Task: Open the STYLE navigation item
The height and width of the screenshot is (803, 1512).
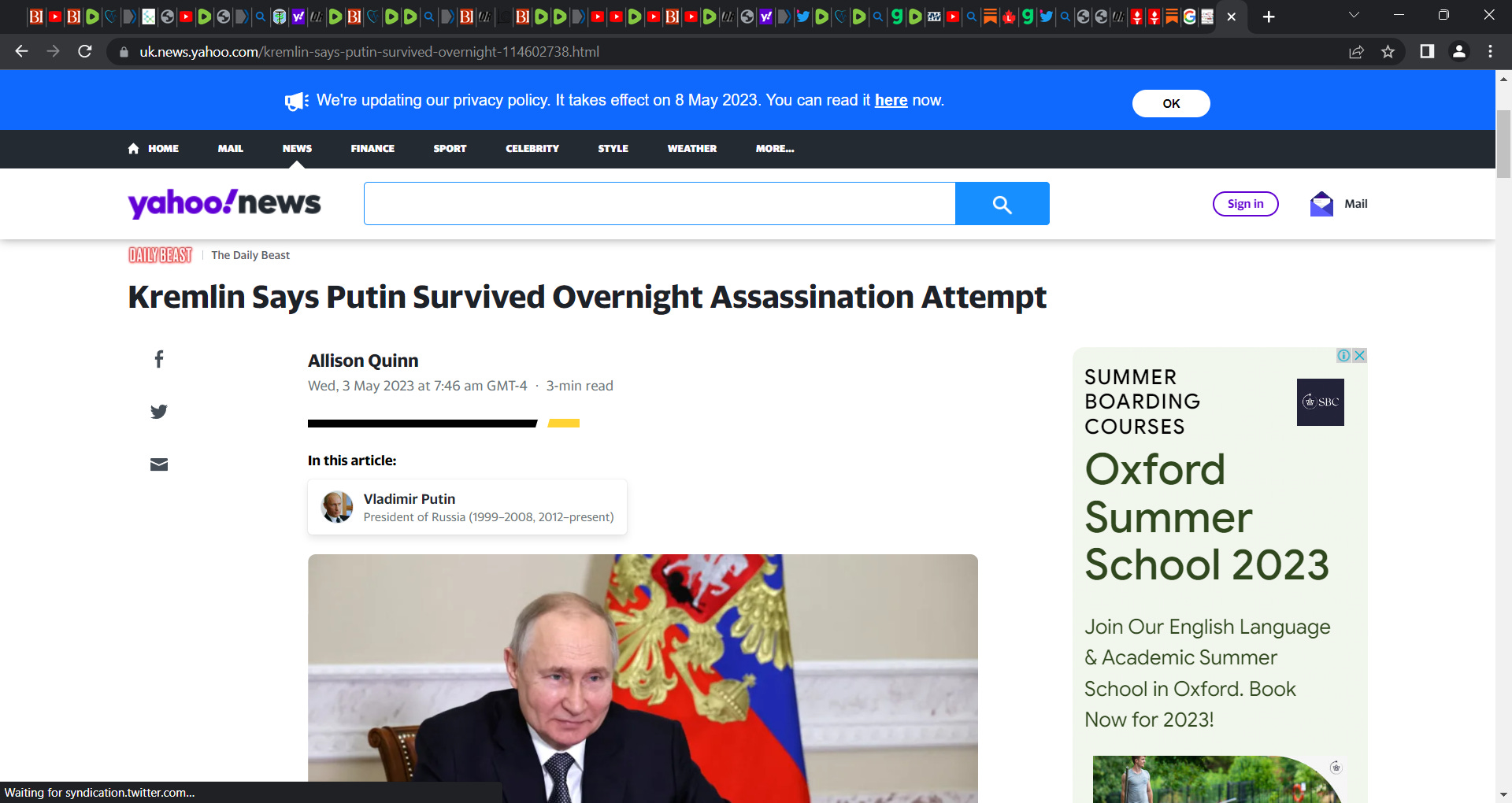Action: (x=613, y=149)
